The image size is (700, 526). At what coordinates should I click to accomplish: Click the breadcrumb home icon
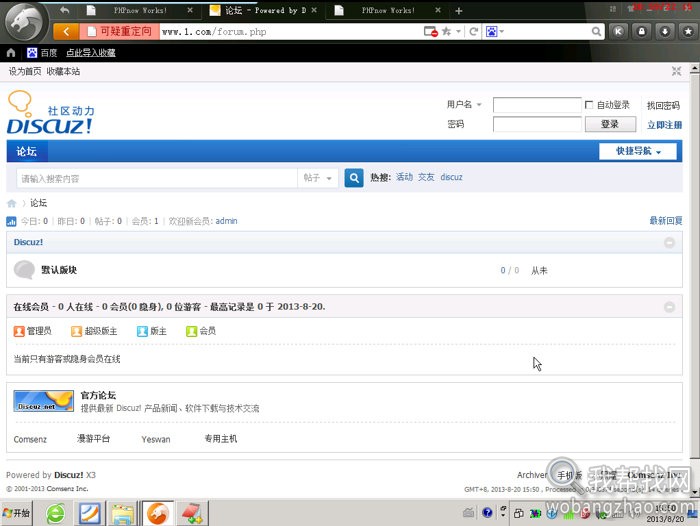[12, 204]
